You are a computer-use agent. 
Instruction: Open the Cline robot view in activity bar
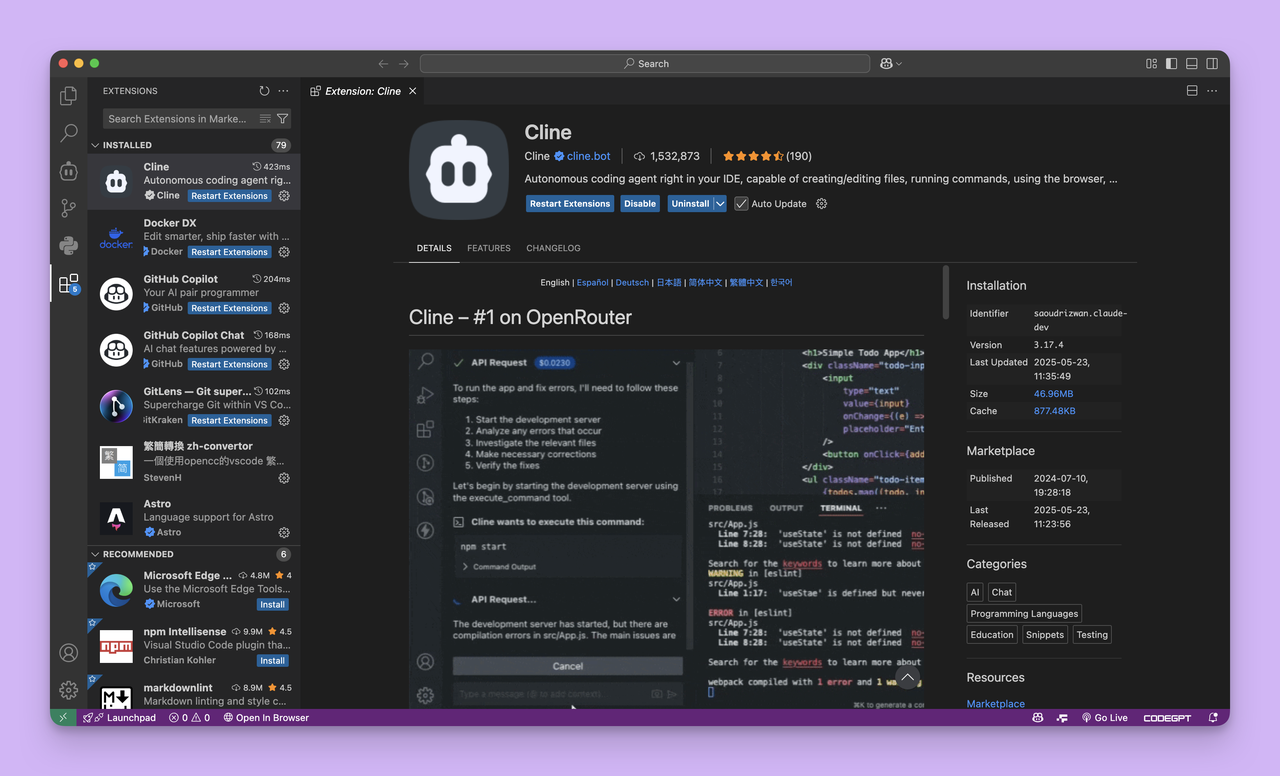click(x=68, y=171)
